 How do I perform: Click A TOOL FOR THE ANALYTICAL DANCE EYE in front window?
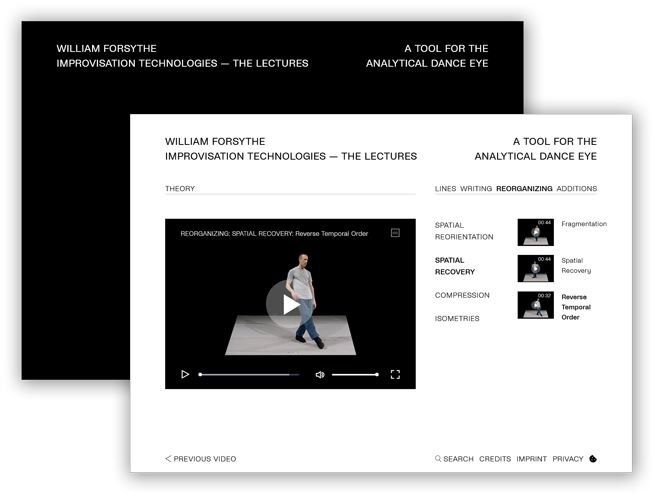point(536,149)
